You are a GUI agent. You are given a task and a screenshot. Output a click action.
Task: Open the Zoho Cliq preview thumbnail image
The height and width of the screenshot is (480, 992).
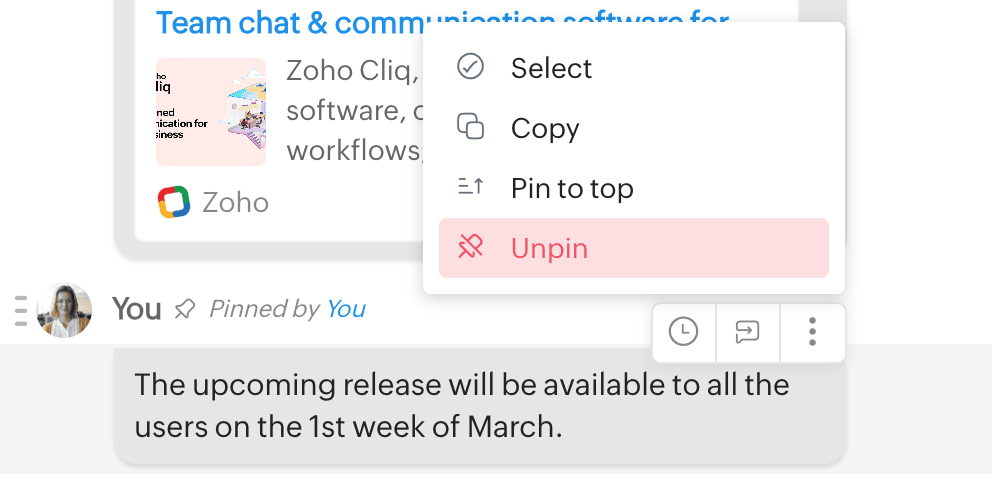[x=211, y=111]
